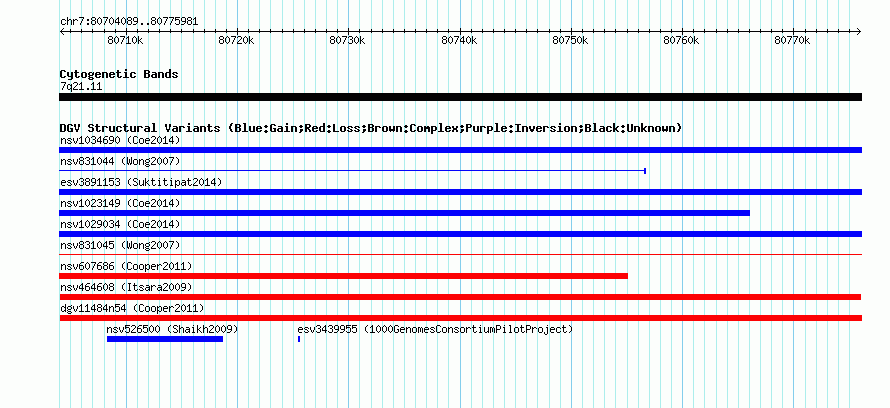
Task: Click the 80770k ruler tick label
Action: (793, 41)
